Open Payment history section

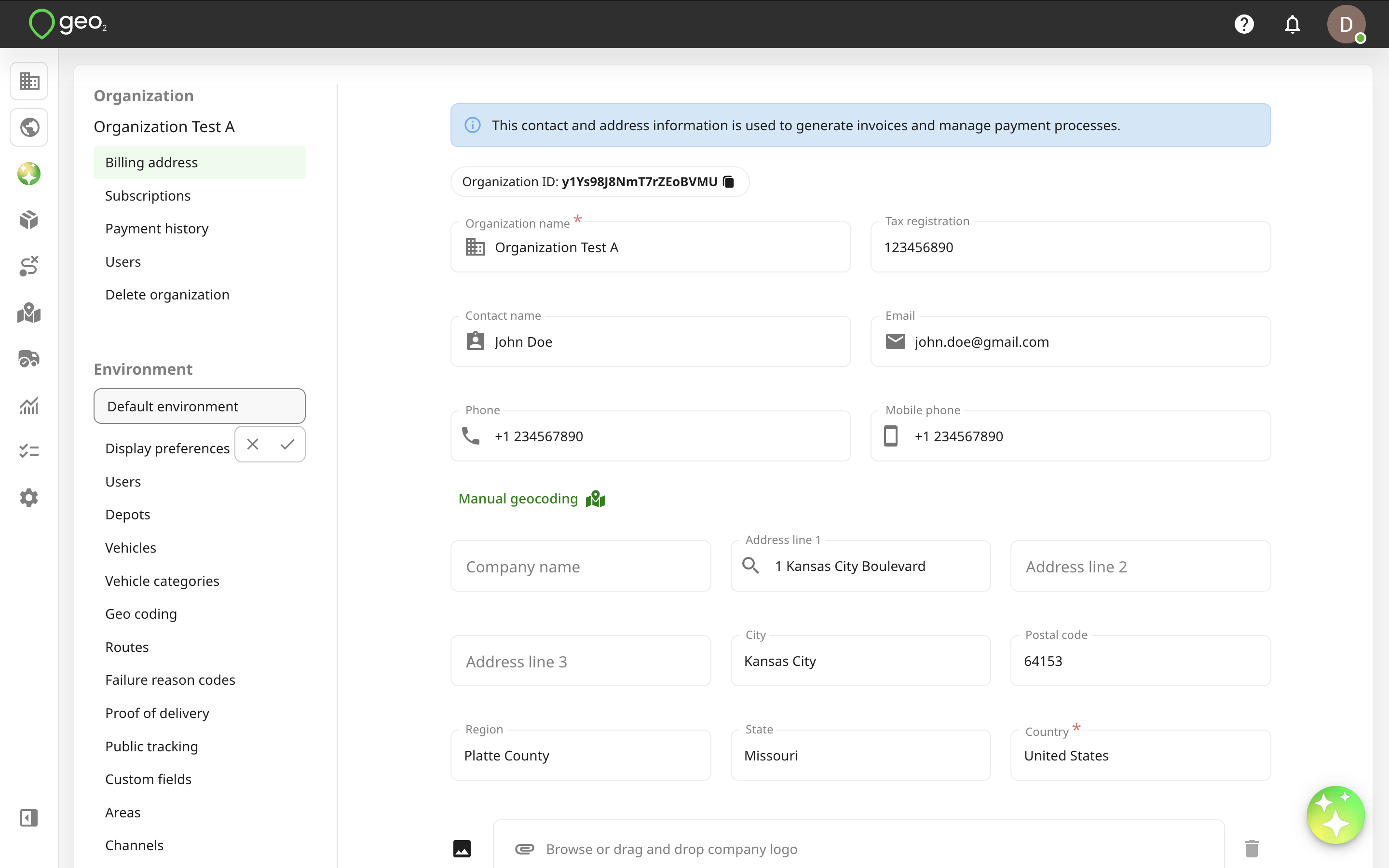157,229
